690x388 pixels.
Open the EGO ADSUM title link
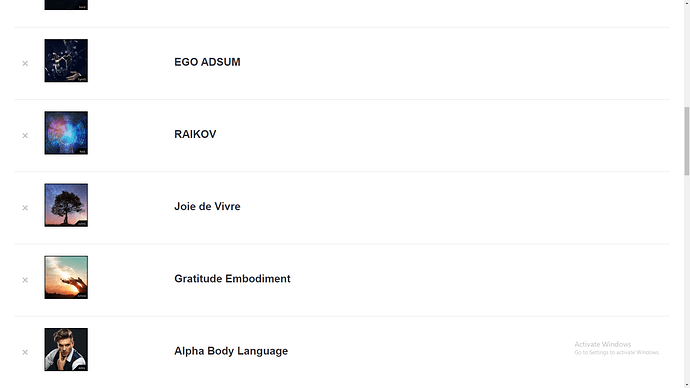point(207,62)
